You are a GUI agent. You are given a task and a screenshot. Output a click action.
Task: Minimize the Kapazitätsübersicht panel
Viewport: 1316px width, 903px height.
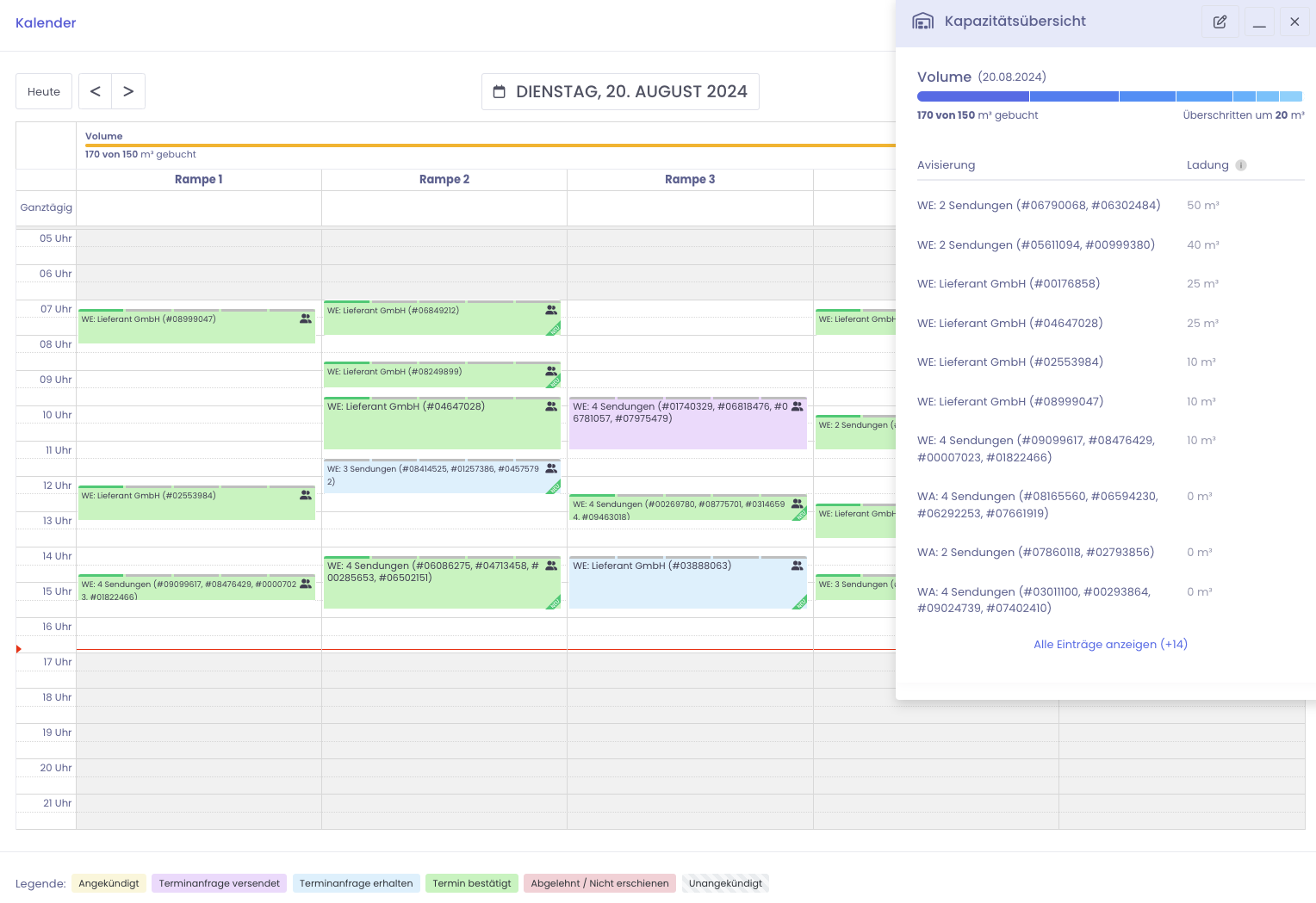coord(1259,22)
